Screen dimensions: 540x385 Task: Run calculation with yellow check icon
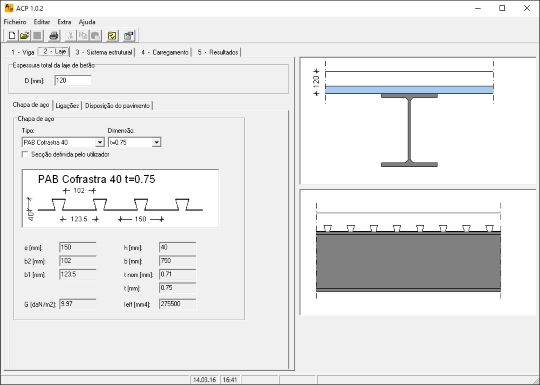(x=112, y=35)
